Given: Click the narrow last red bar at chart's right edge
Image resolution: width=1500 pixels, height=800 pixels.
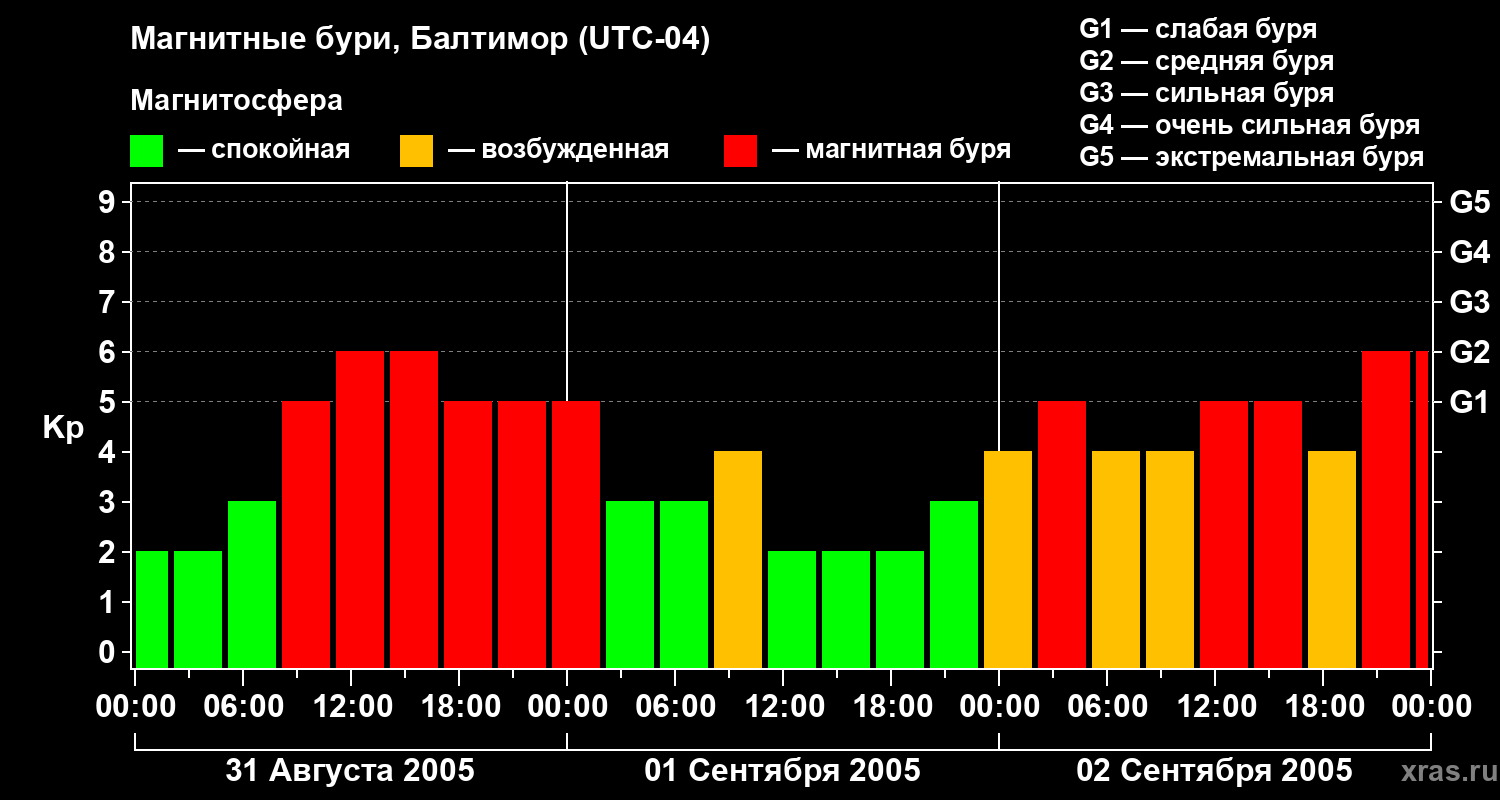Looking at the screenshot, I should click(1423, 510).
